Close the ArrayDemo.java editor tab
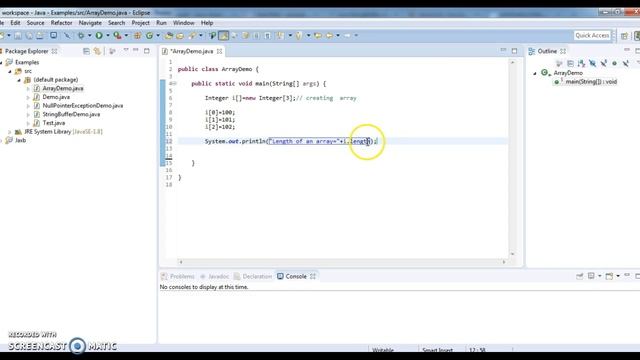 220,51
